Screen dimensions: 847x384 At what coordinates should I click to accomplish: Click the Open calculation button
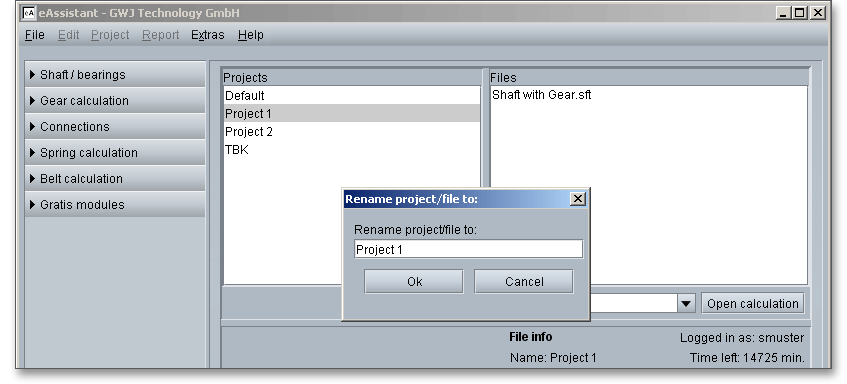pos(752,304)
